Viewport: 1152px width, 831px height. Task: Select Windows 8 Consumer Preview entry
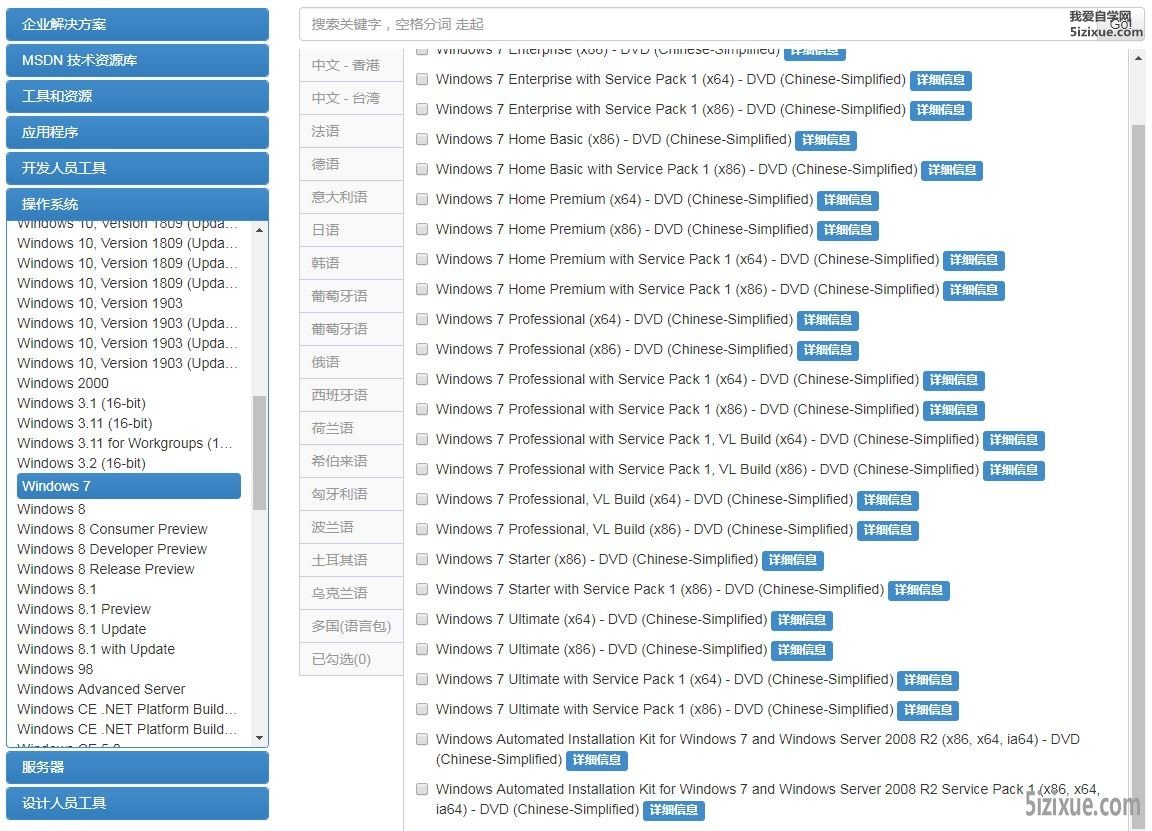tap(112, 529)
